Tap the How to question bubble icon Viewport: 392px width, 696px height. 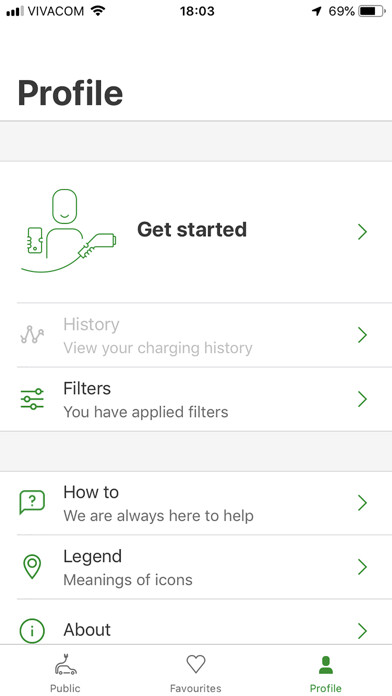(32, 502)
